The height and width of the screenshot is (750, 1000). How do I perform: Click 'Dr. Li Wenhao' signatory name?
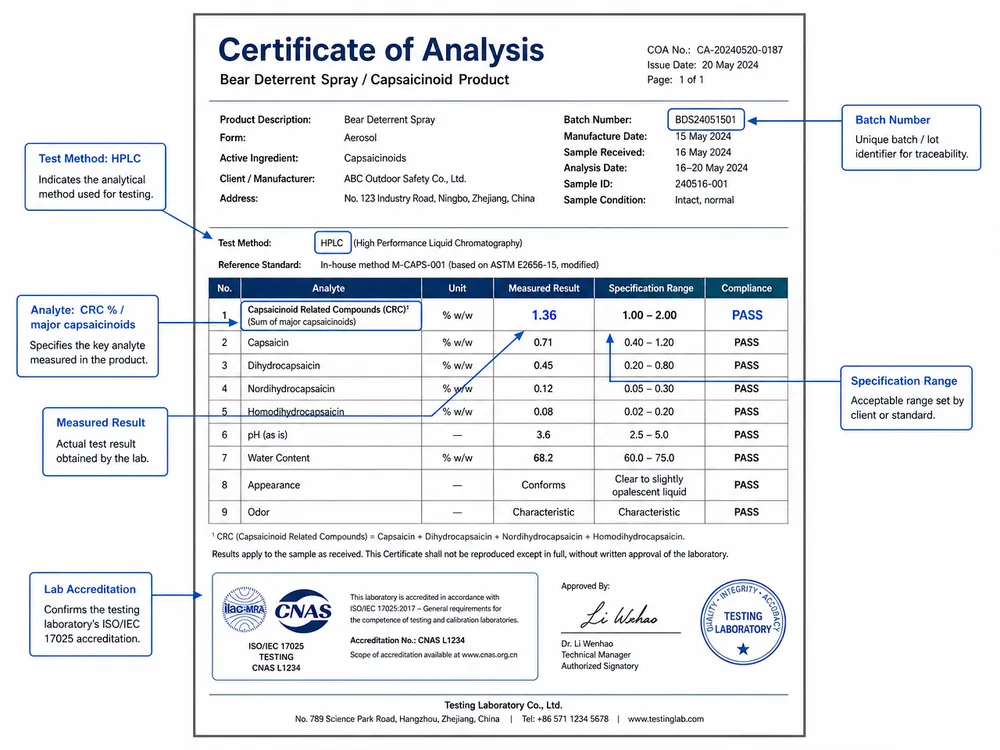click(587, 644)
